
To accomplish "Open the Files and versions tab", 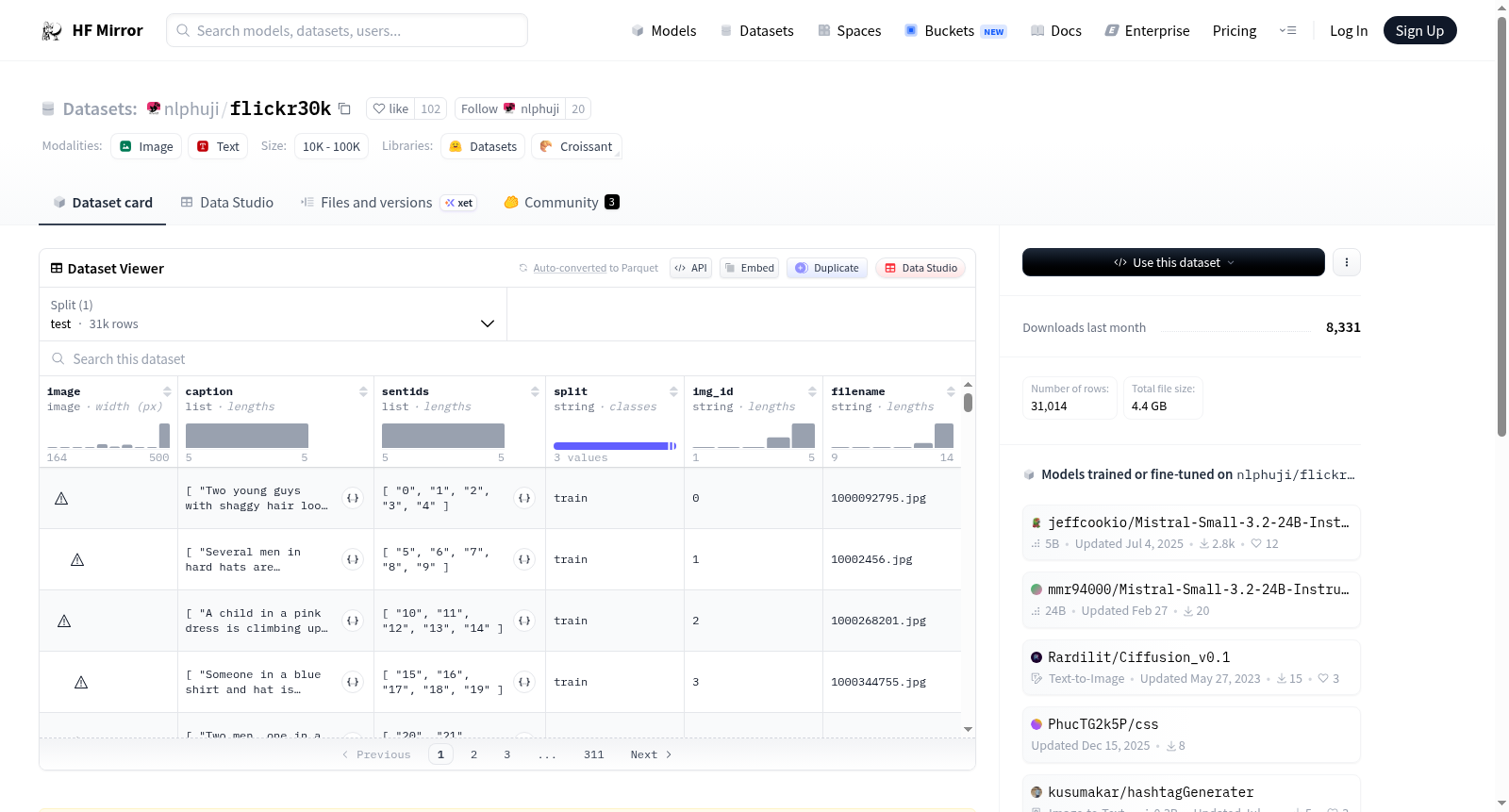I will tap(389, 203).
